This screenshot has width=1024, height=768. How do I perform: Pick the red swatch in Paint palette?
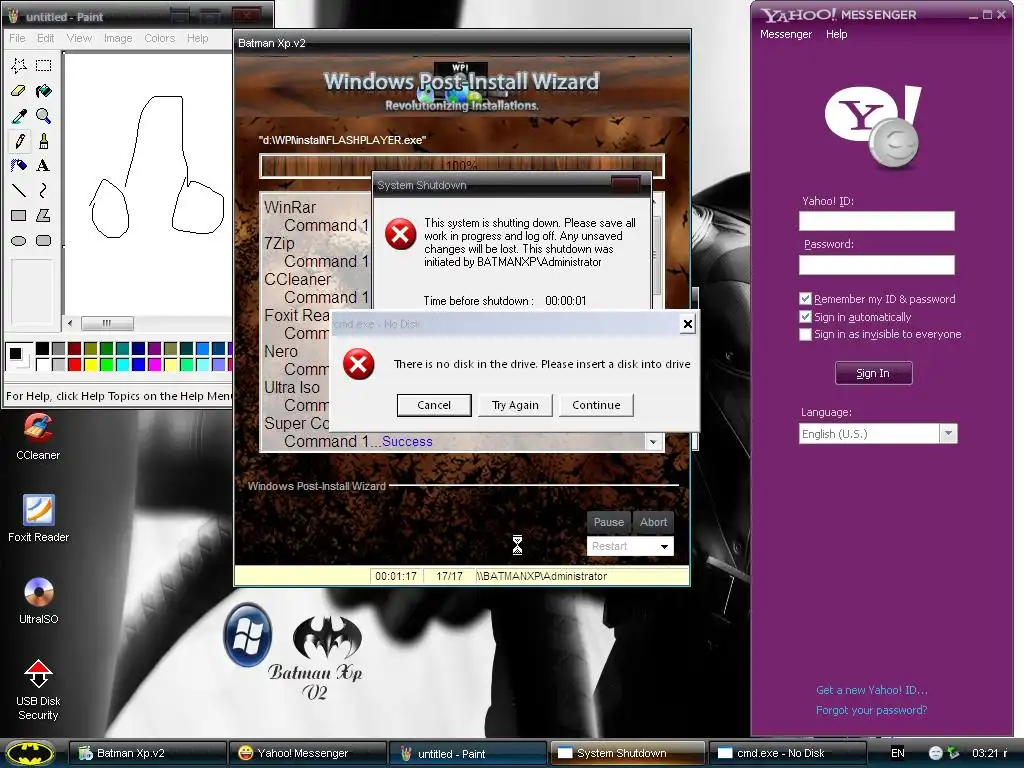tap(74, 364)
